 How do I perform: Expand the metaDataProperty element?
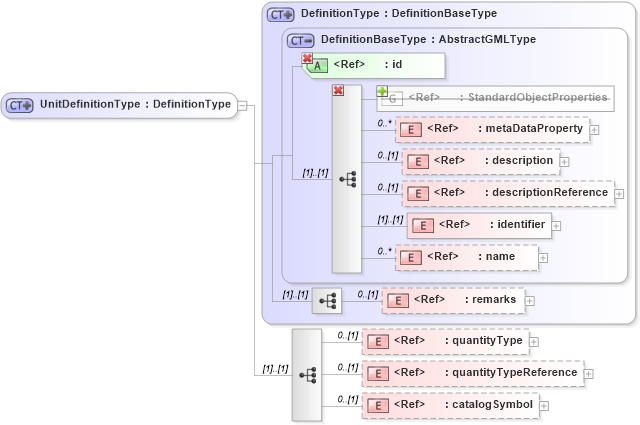[x=595, y=130]
